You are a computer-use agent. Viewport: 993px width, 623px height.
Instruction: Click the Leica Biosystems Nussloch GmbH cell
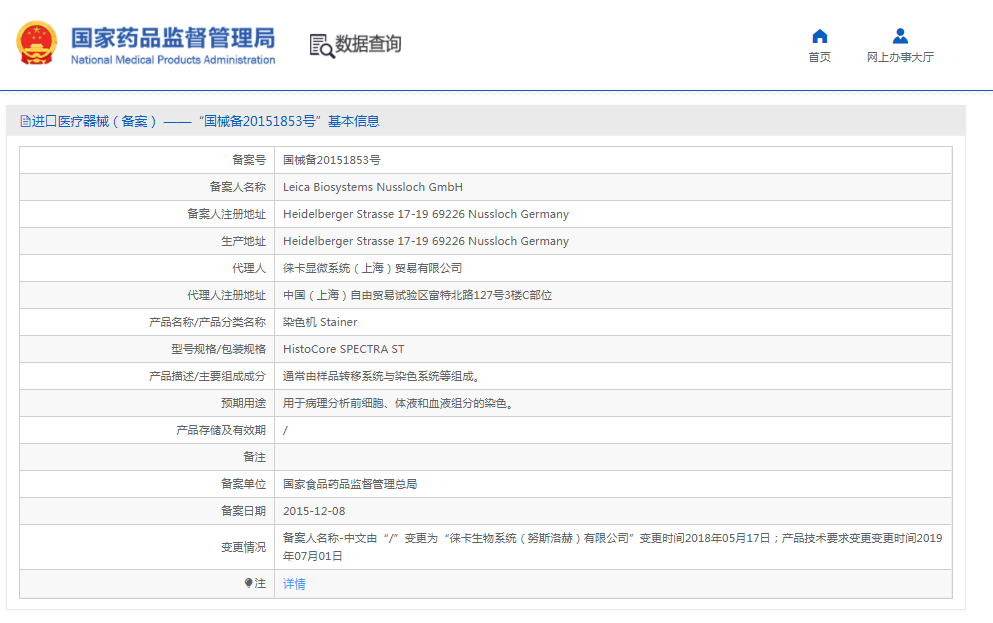pyautogui.click(x=372, y=187)
